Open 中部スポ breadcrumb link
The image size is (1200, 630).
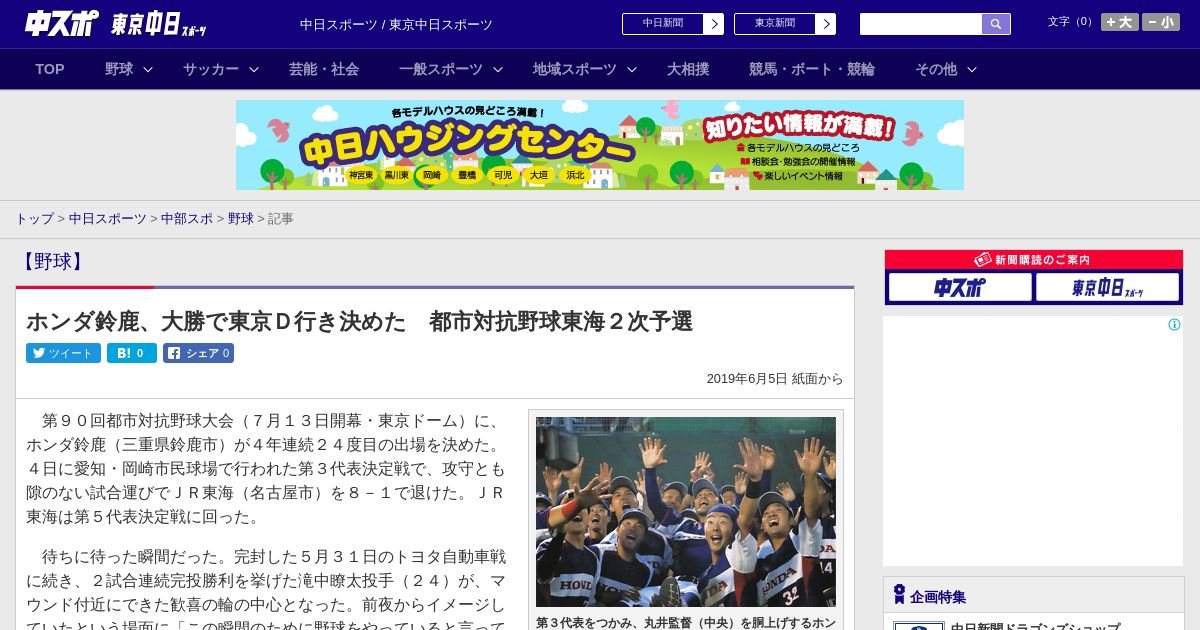tap(187, 218)
